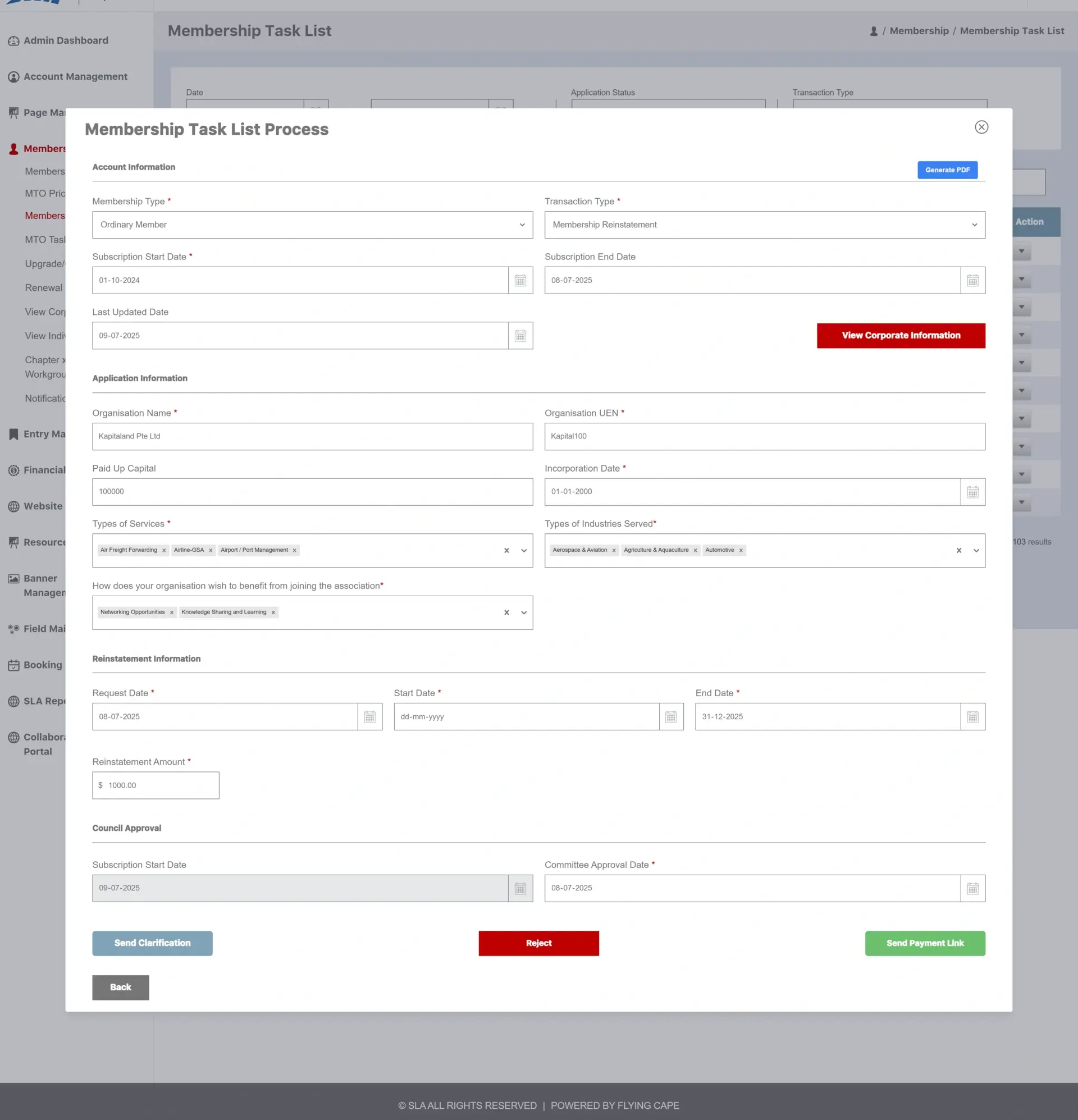1078x1120 pixels.
Task: Open the Transaction Type dropdown
Action: 764,225
